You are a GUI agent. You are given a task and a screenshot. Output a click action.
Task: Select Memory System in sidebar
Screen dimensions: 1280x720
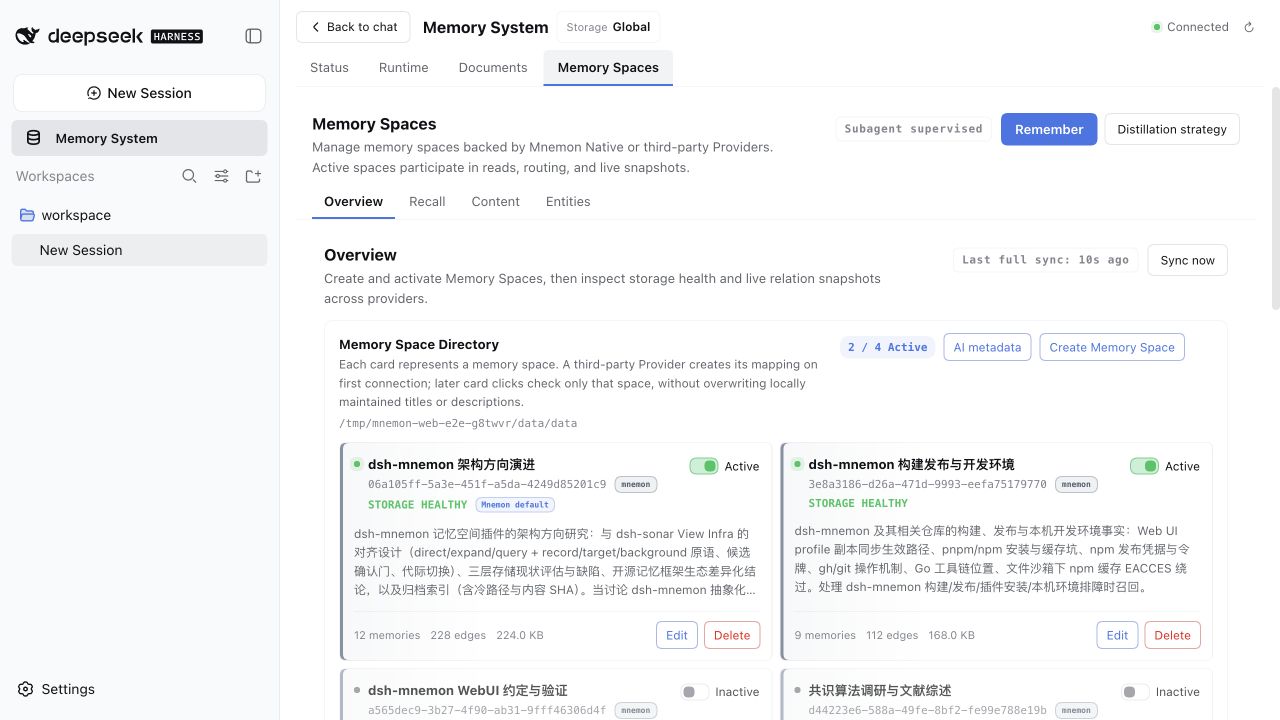(x=139, y=138)
